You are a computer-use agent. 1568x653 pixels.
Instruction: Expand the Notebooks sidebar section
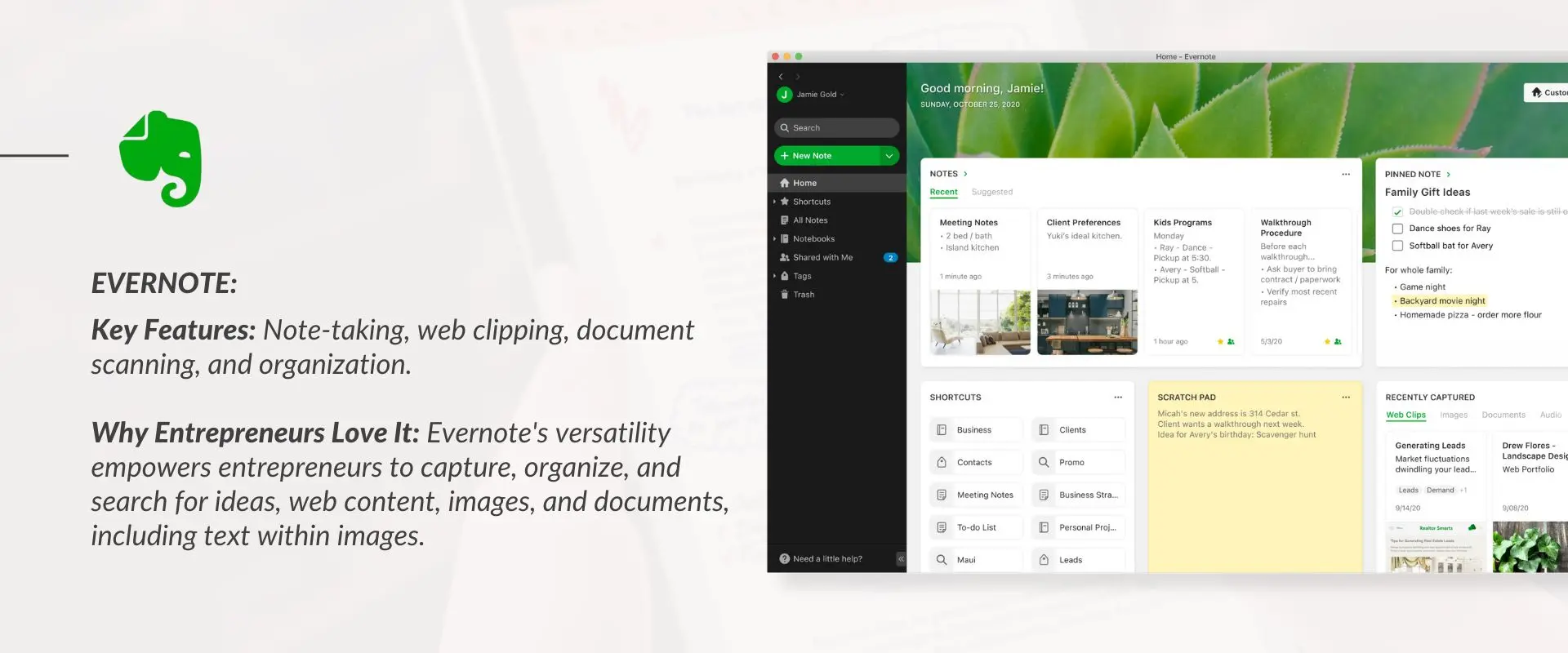coord(774,239)
